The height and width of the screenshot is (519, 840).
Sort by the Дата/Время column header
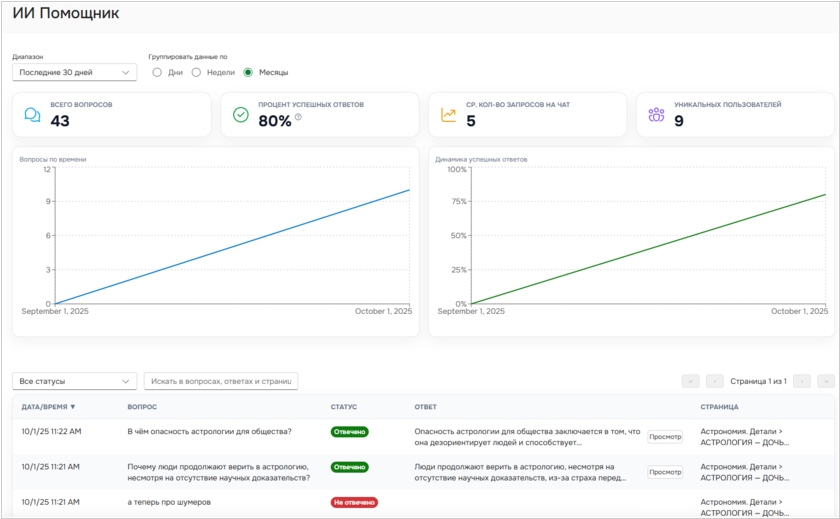[x=48, y=407]
